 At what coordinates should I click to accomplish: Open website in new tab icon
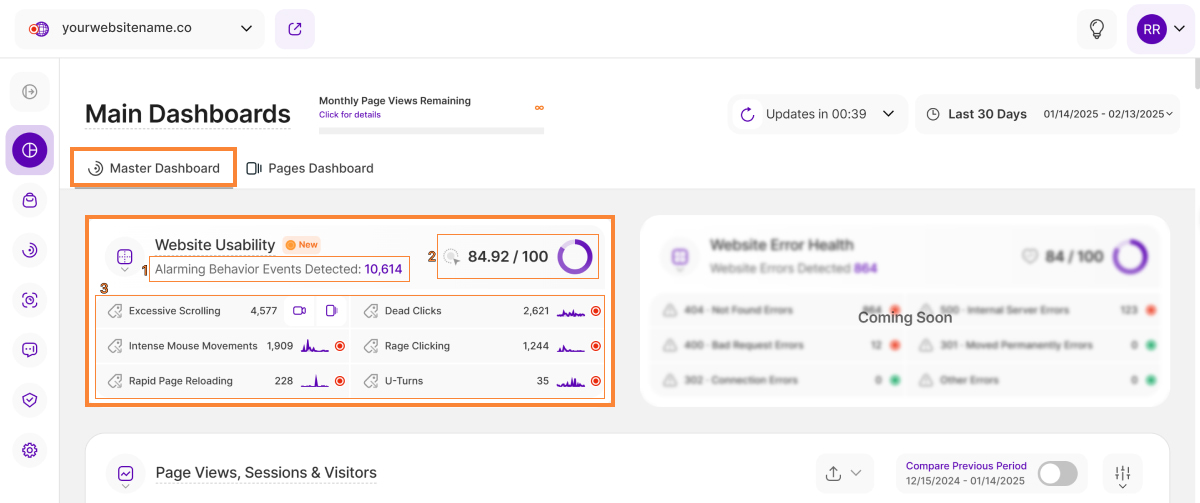point(295,29)
